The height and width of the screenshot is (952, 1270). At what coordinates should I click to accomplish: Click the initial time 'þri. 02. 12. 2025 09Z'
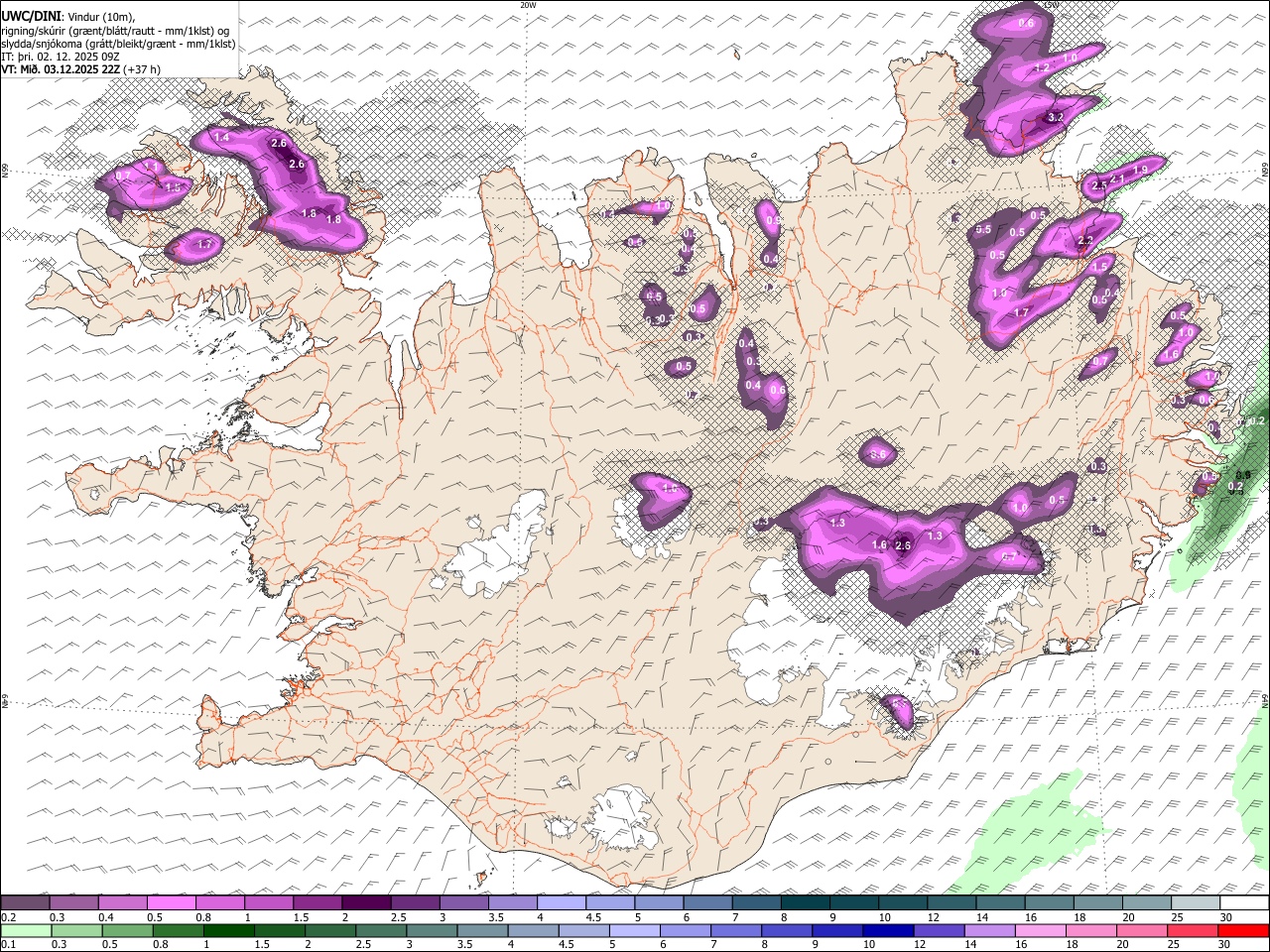(x=66, y=57)
